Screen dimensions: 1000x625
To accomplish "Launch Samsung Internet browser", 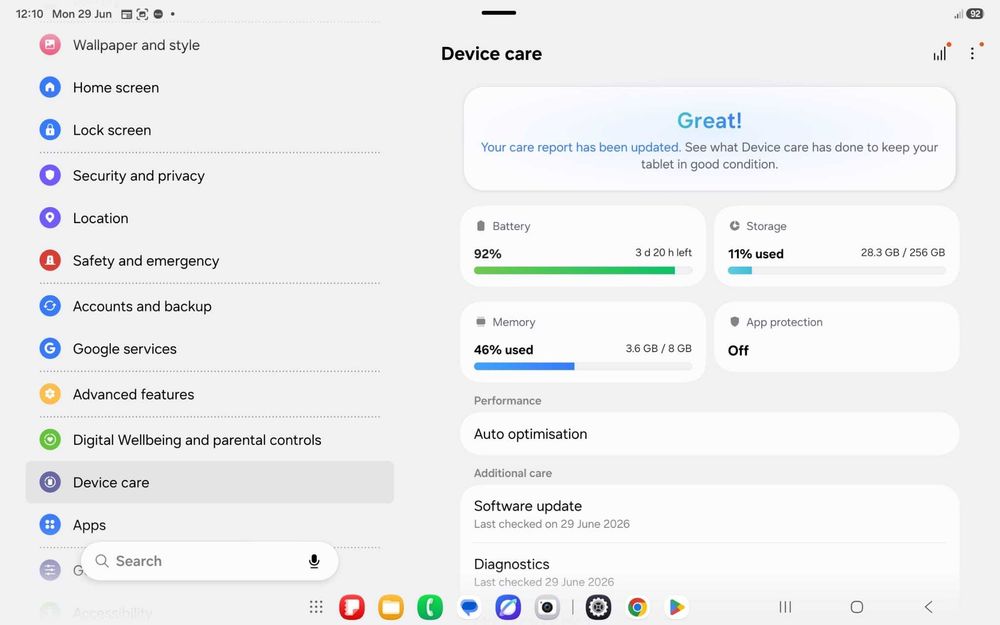I will pyautogui.click(x=508, y=607).
